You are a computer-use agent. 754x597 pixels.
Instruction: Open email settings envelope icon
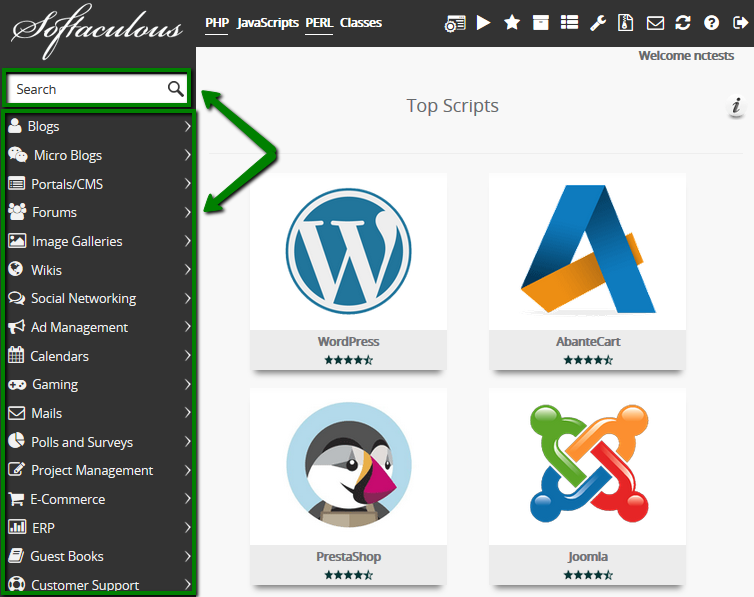[655, 23]
